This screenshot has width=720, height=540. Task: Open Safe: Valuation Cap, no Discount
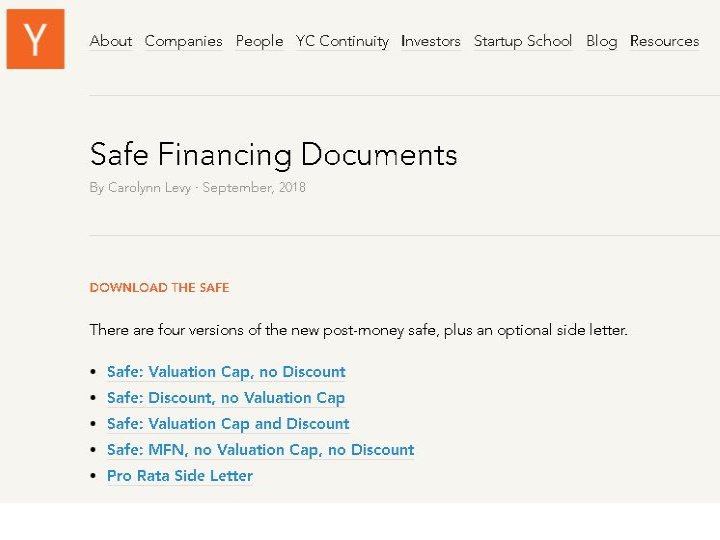[x=226, y=372]
